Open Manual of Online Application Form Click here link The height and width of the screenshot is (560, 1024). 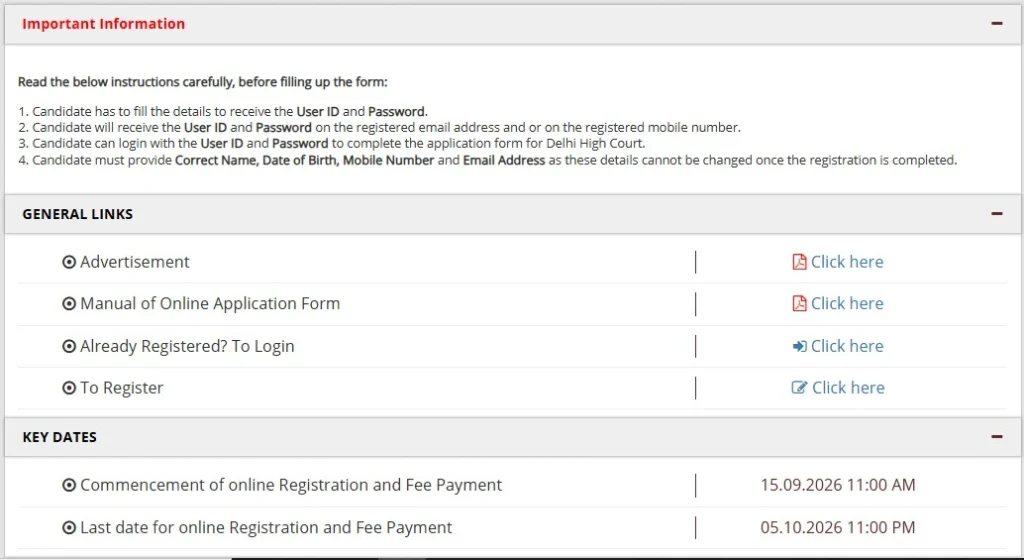(x=847, y=303)
